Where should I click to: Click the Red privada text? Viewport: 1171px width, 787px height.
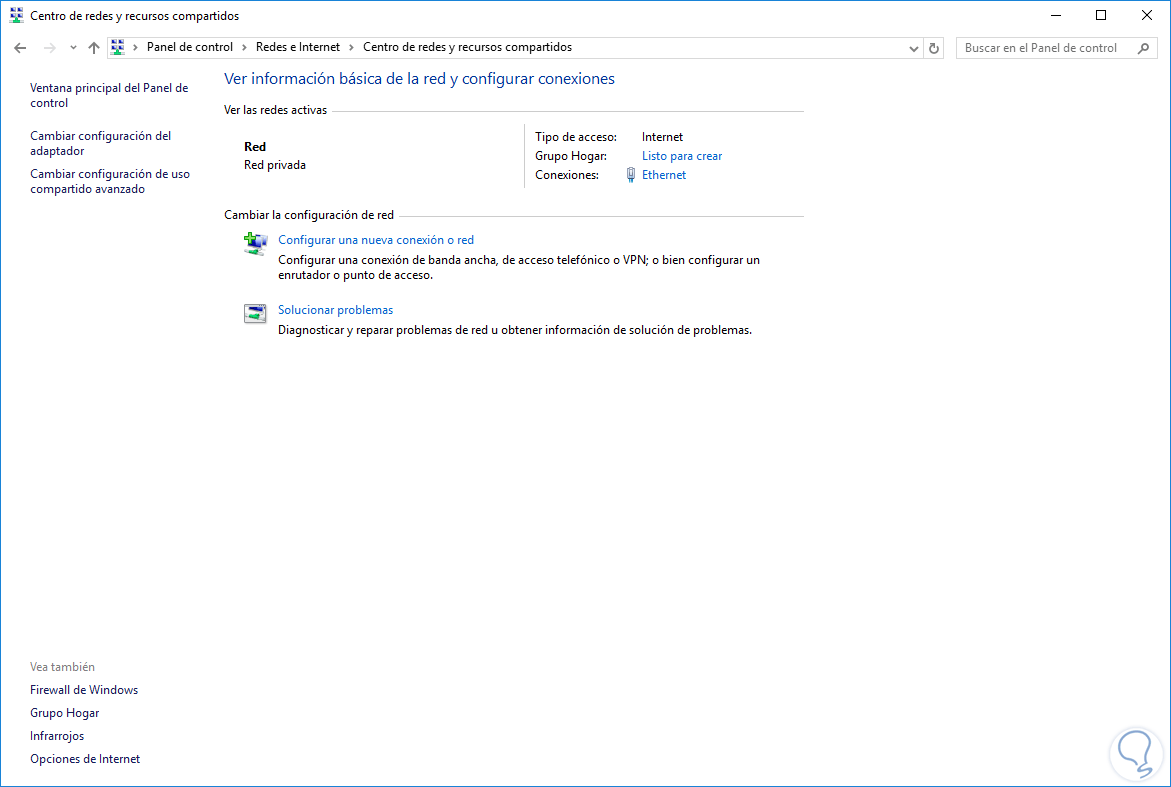point(275,165)
